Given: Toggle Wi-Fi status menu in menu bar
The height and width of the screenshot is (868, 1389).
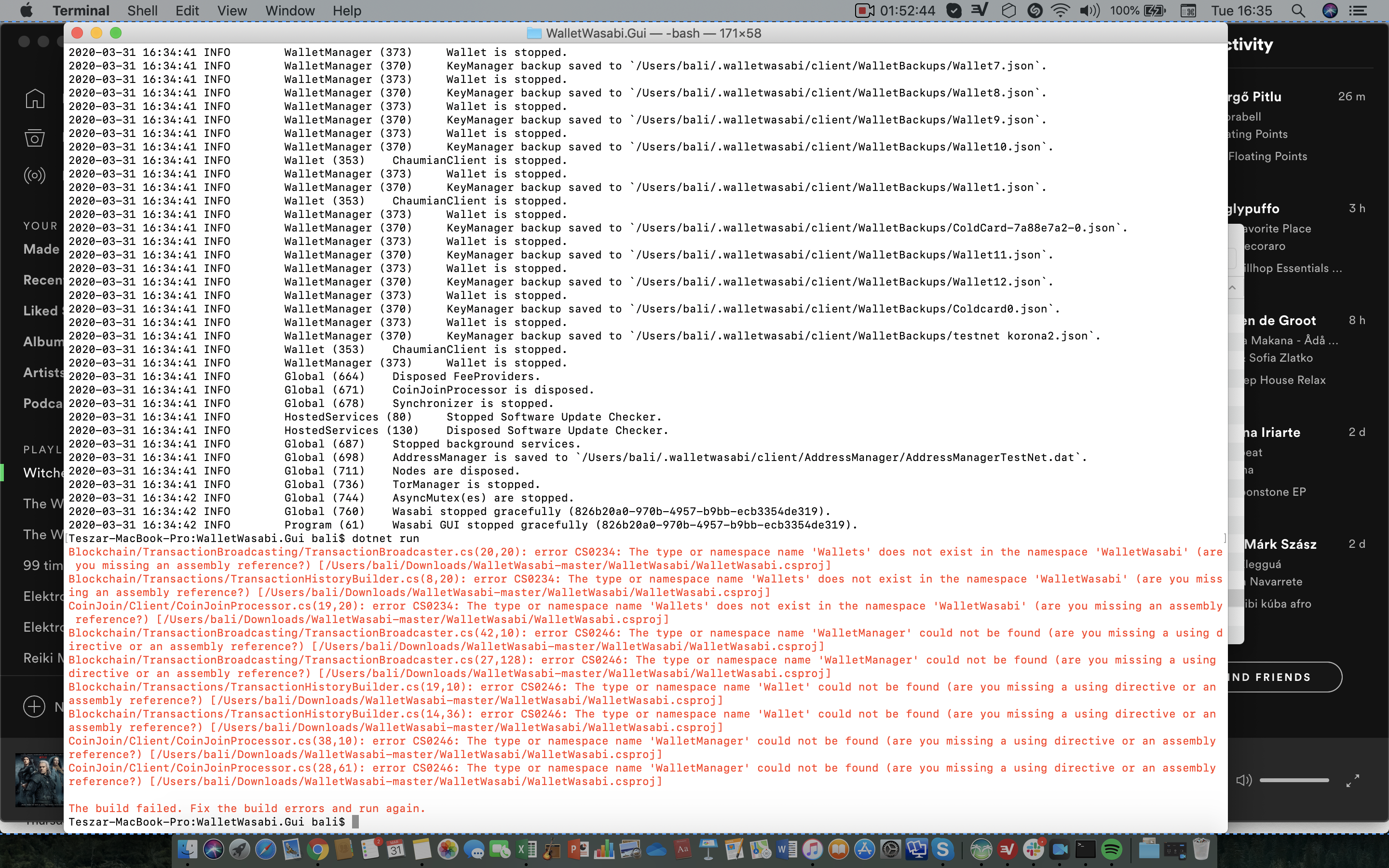Looking at the screenshot, I should [x=1060, y=10].
